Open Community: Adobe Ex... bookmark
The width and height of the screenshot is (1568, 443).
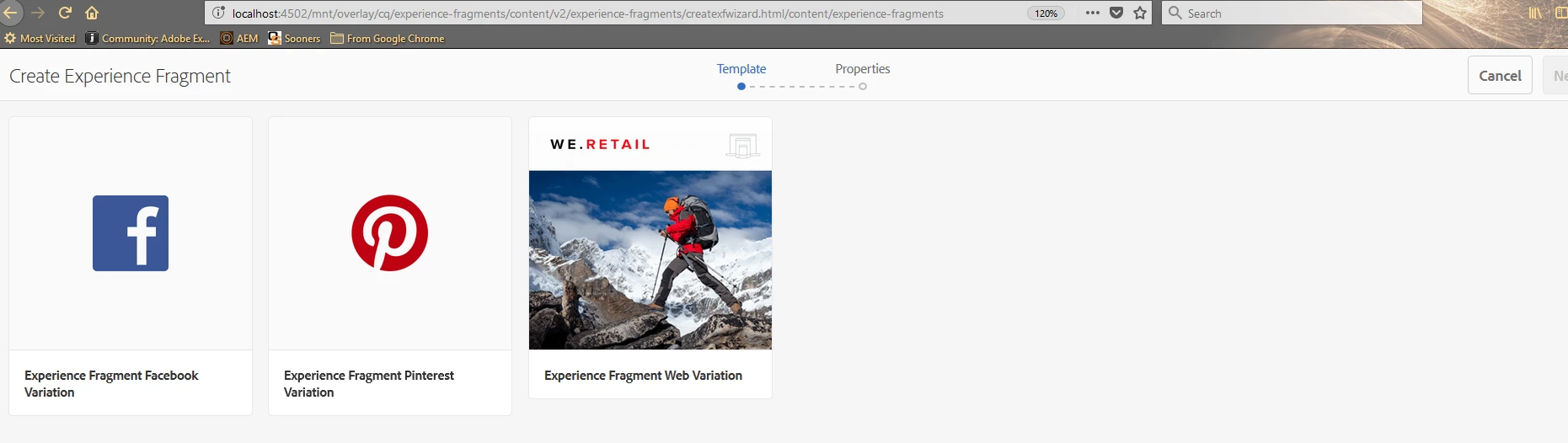pos(147,38)
